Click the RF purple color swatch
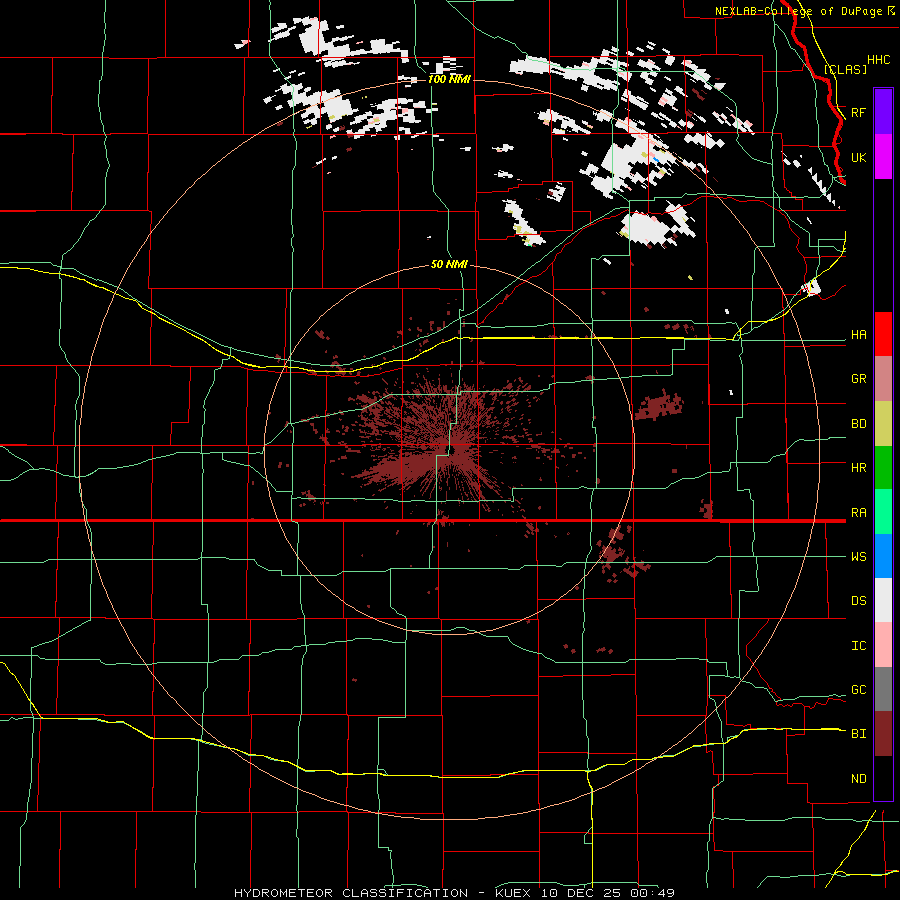900x900 pixels. point(883,112)
